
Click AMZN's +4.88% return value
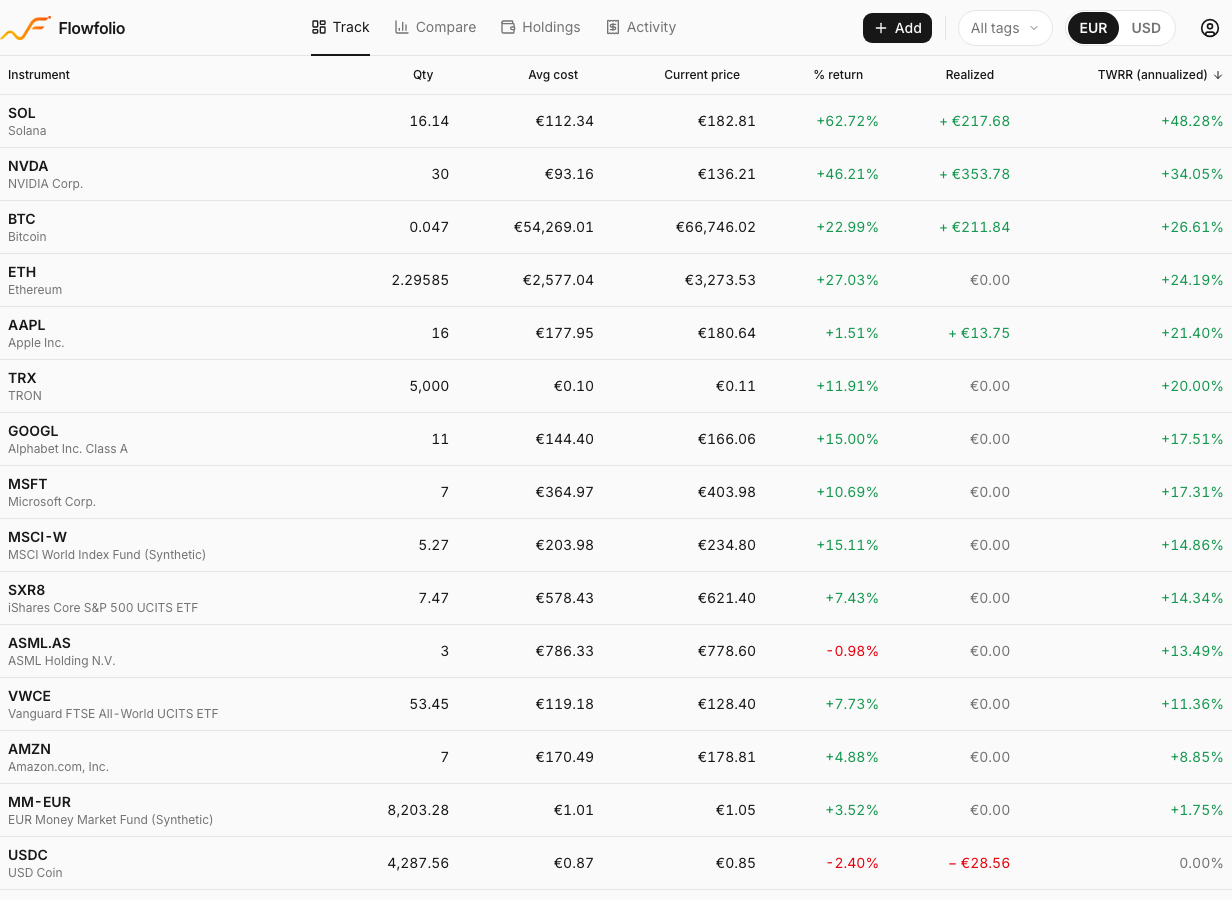coord(852,757)
